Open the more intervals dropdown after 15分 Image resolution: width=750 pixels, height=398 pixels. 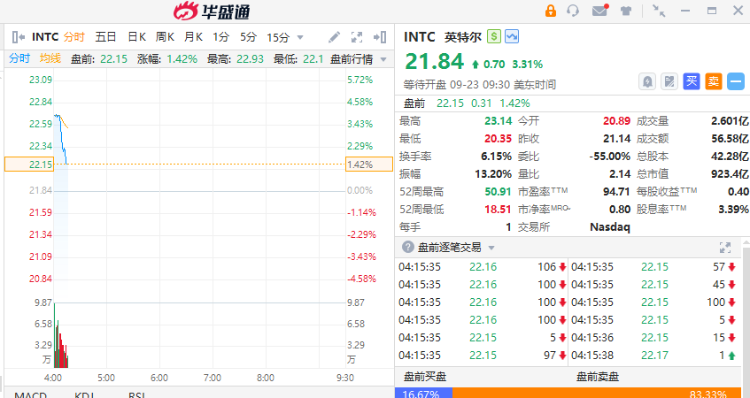pyautogui.click(x=300, y=37)
